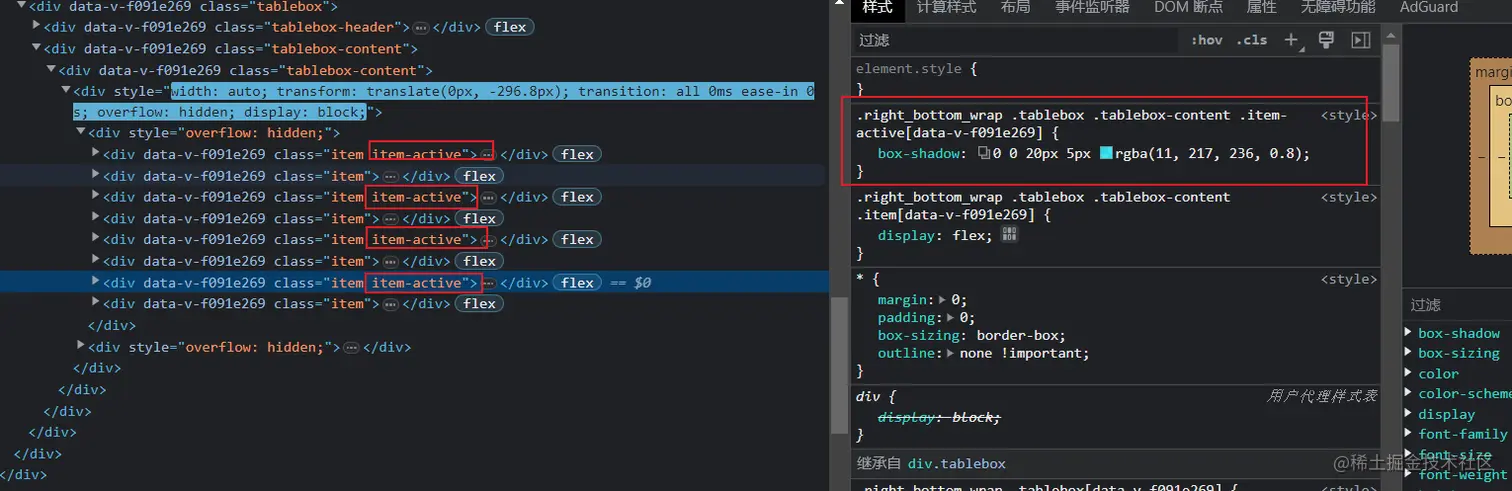The width and height of the screenshot is (1512, 491).
Task: Switch to the 计算样式 tab
Action: coord(946,7)
